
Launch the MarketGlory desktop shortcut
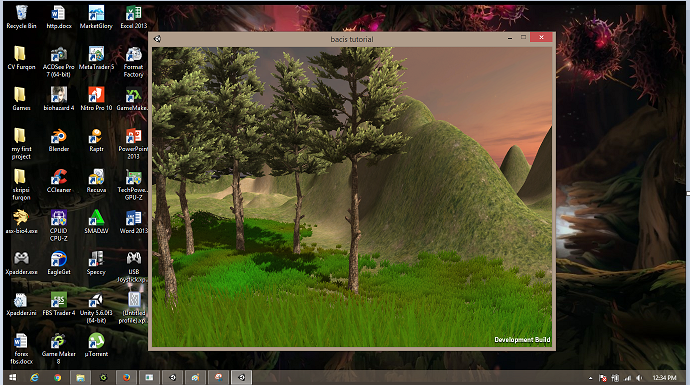pos(96,18)
